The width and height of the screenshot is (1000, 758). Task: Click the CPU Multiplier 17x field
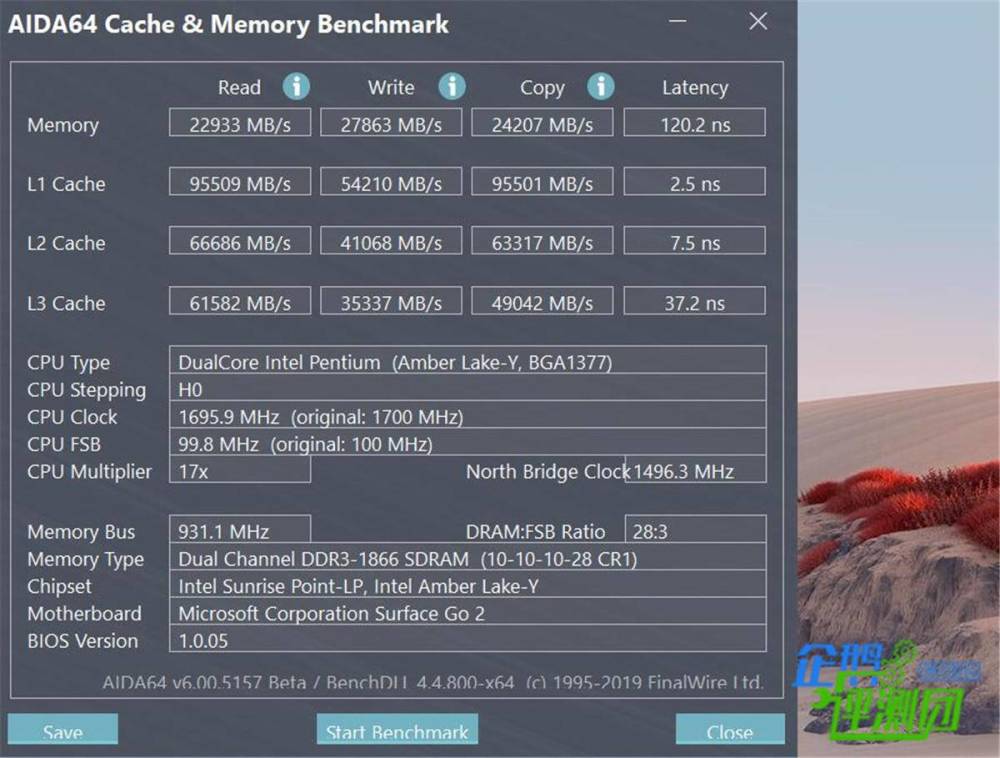pyautogui.click(x=240, y=470)
